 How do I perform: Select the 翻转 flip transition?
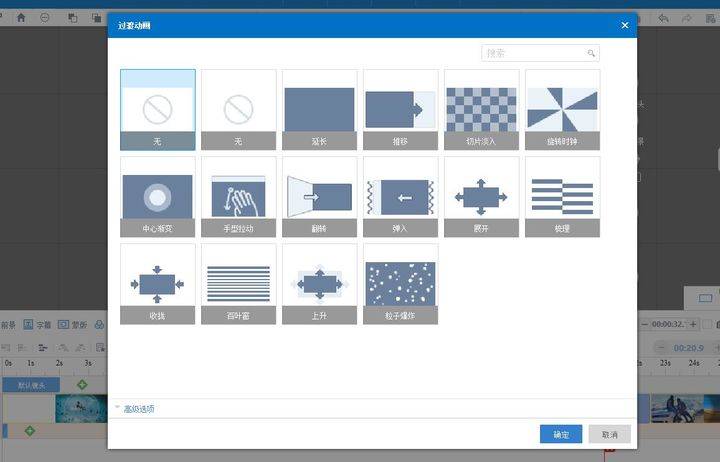[320, 197]
